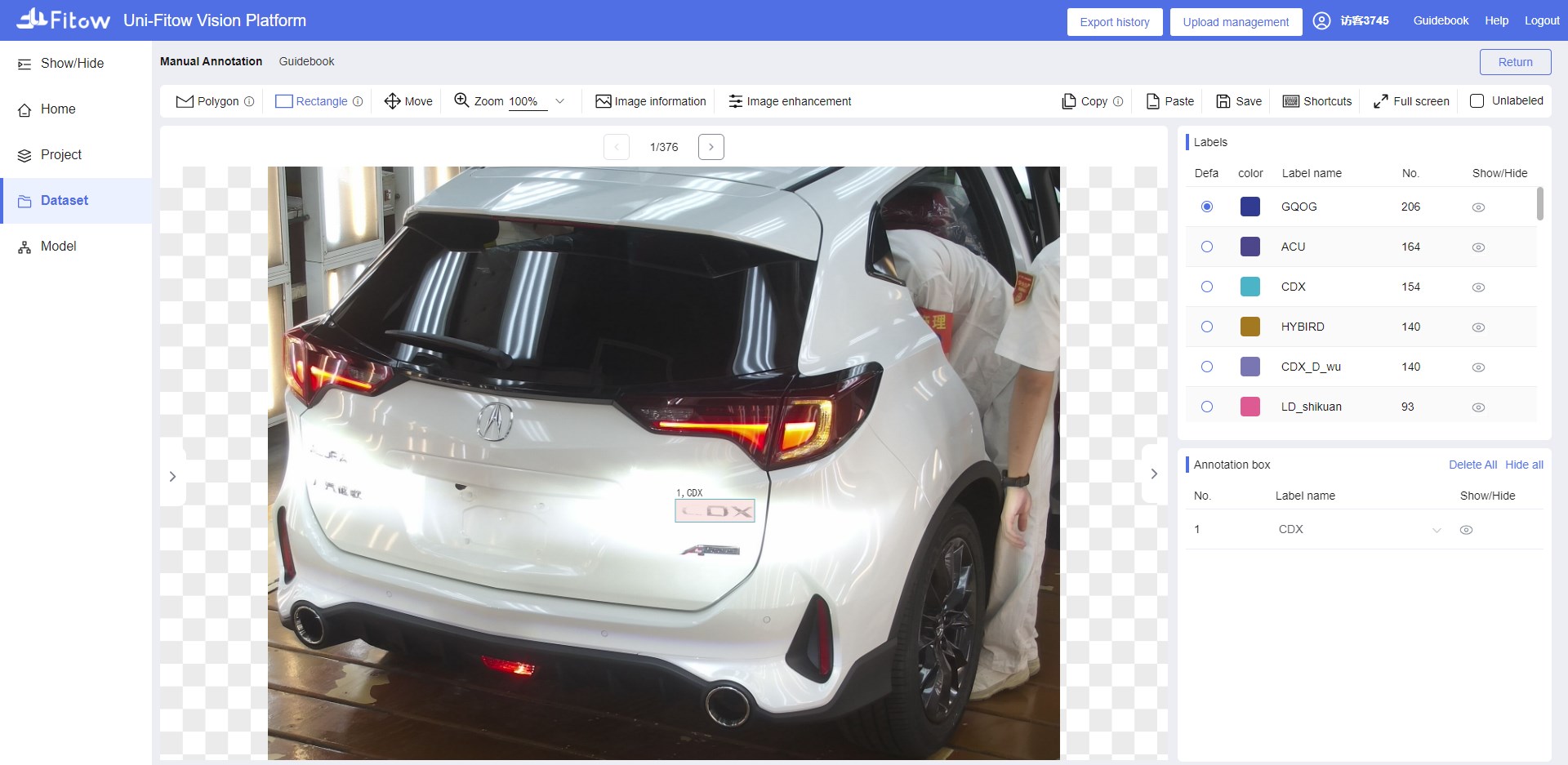This screenshot has height=765, width=1568.
Task: Toggle visibility of CDX_D_wu label
Action: (x=1478, y=367)
